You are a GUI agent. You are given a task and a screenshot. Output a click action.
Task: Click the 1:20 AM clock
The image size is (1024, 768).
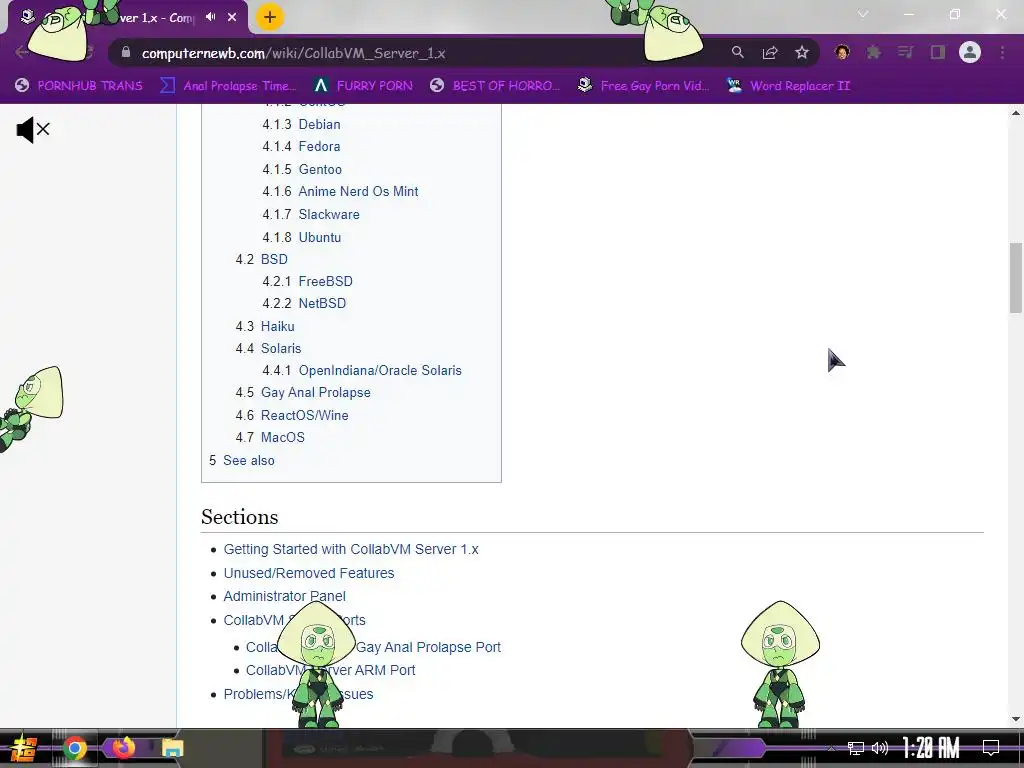pos(931,748)
